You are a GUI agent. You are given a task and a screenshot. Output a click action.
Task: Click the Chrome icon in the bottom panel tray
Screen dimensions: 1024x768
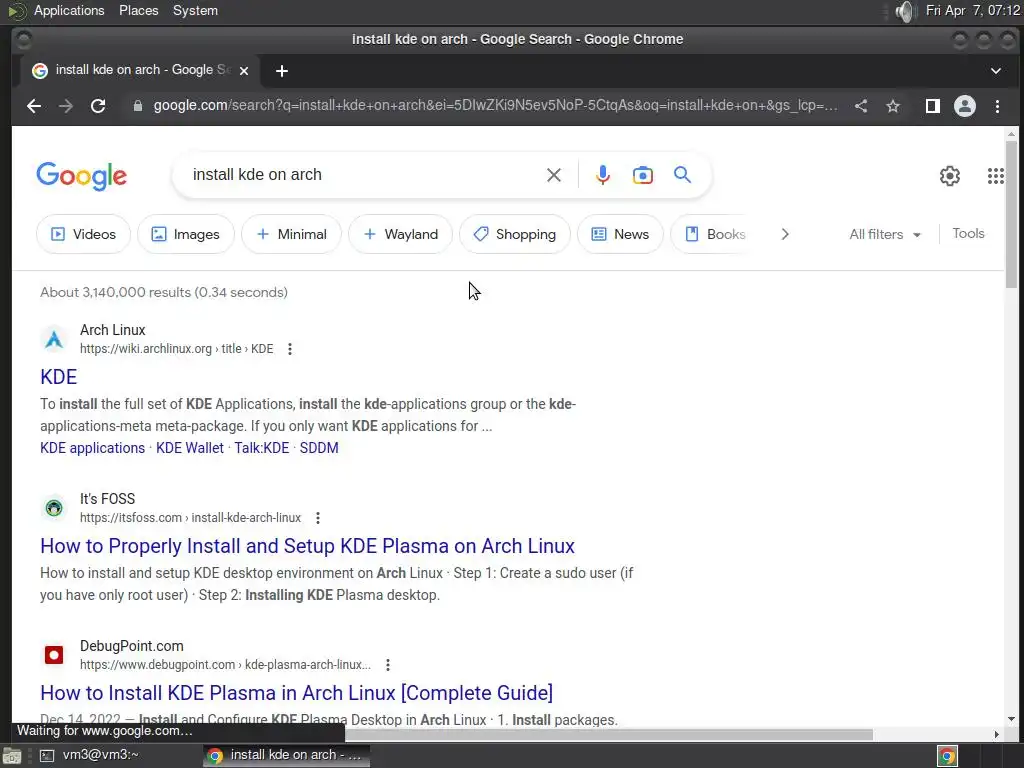pyautogui.click(x=947, y=756)
